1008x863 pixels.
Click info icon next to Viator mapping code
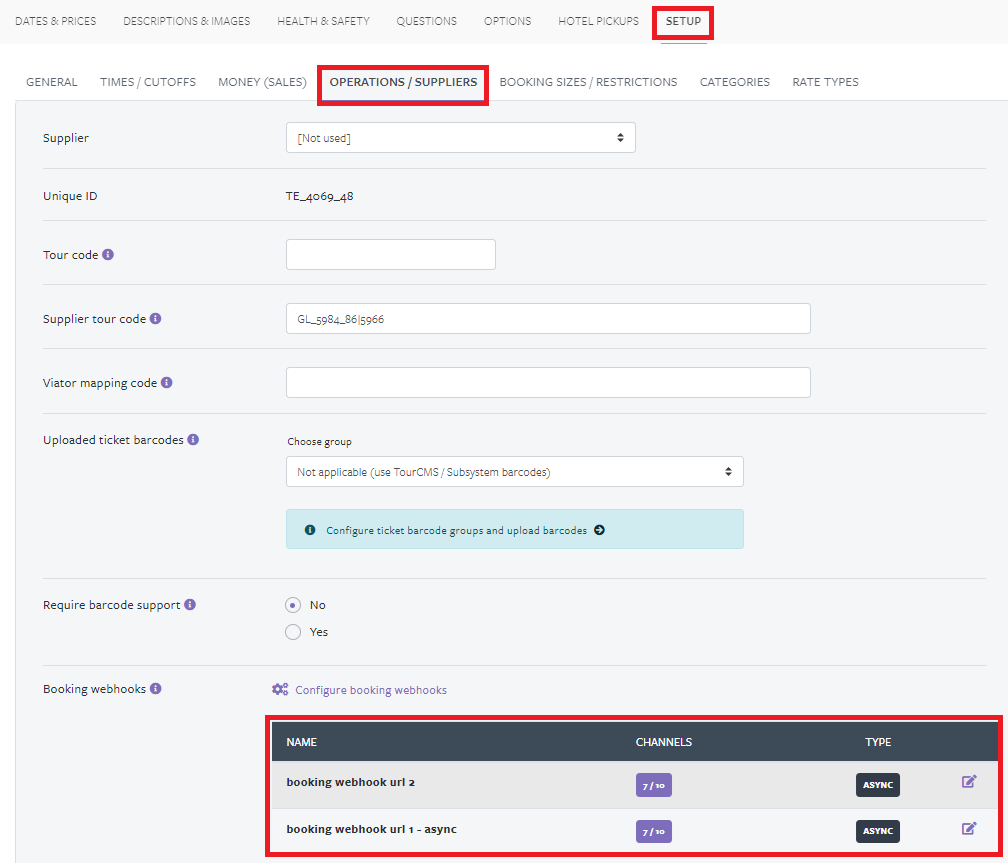coord(167,383)
